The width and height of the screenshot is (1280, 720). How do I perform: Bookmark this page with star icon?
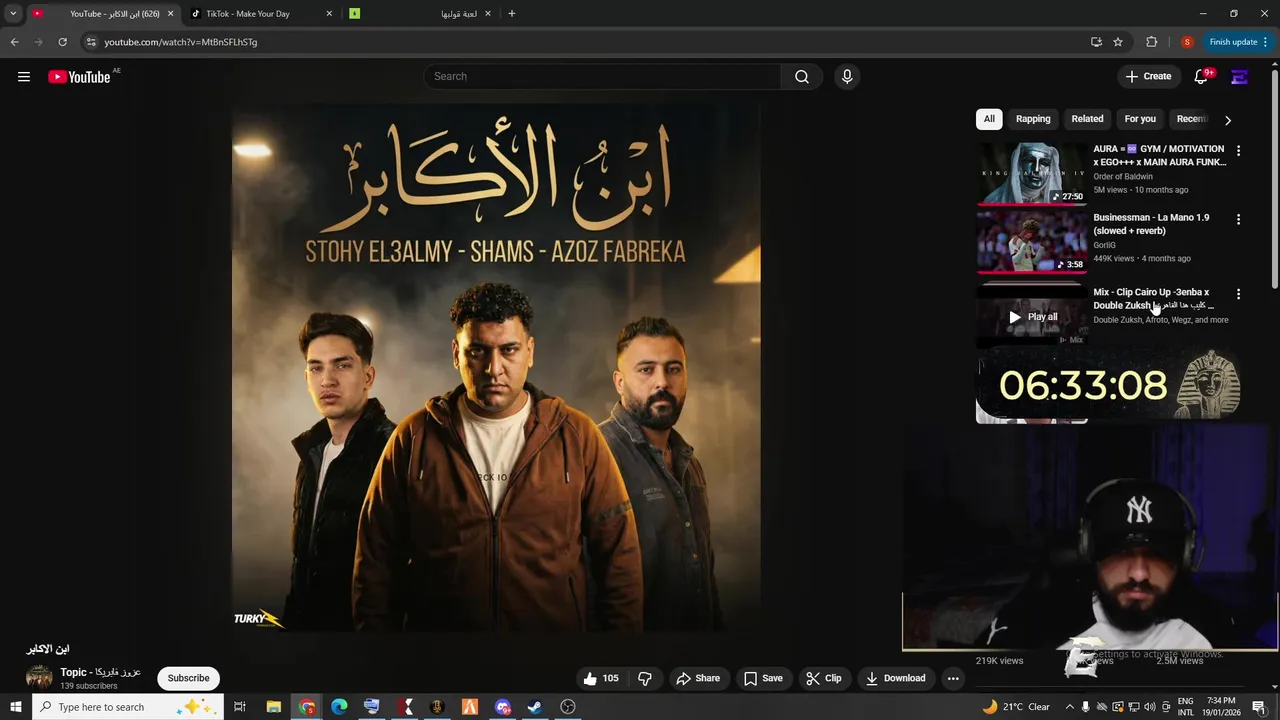[1118, 42]
